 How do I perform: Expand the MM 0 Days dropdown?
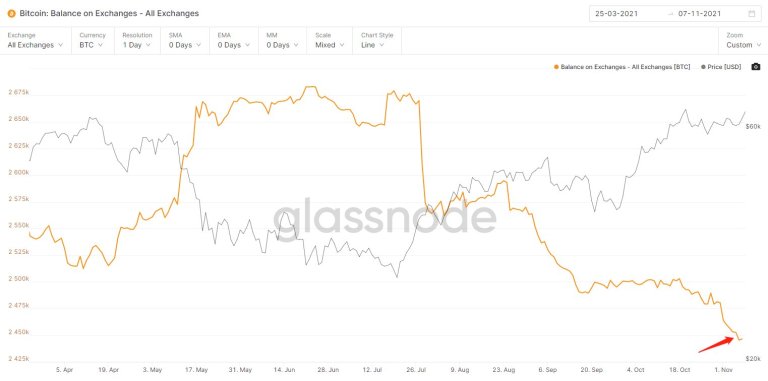pyautogui.click(x=283, y=40)
